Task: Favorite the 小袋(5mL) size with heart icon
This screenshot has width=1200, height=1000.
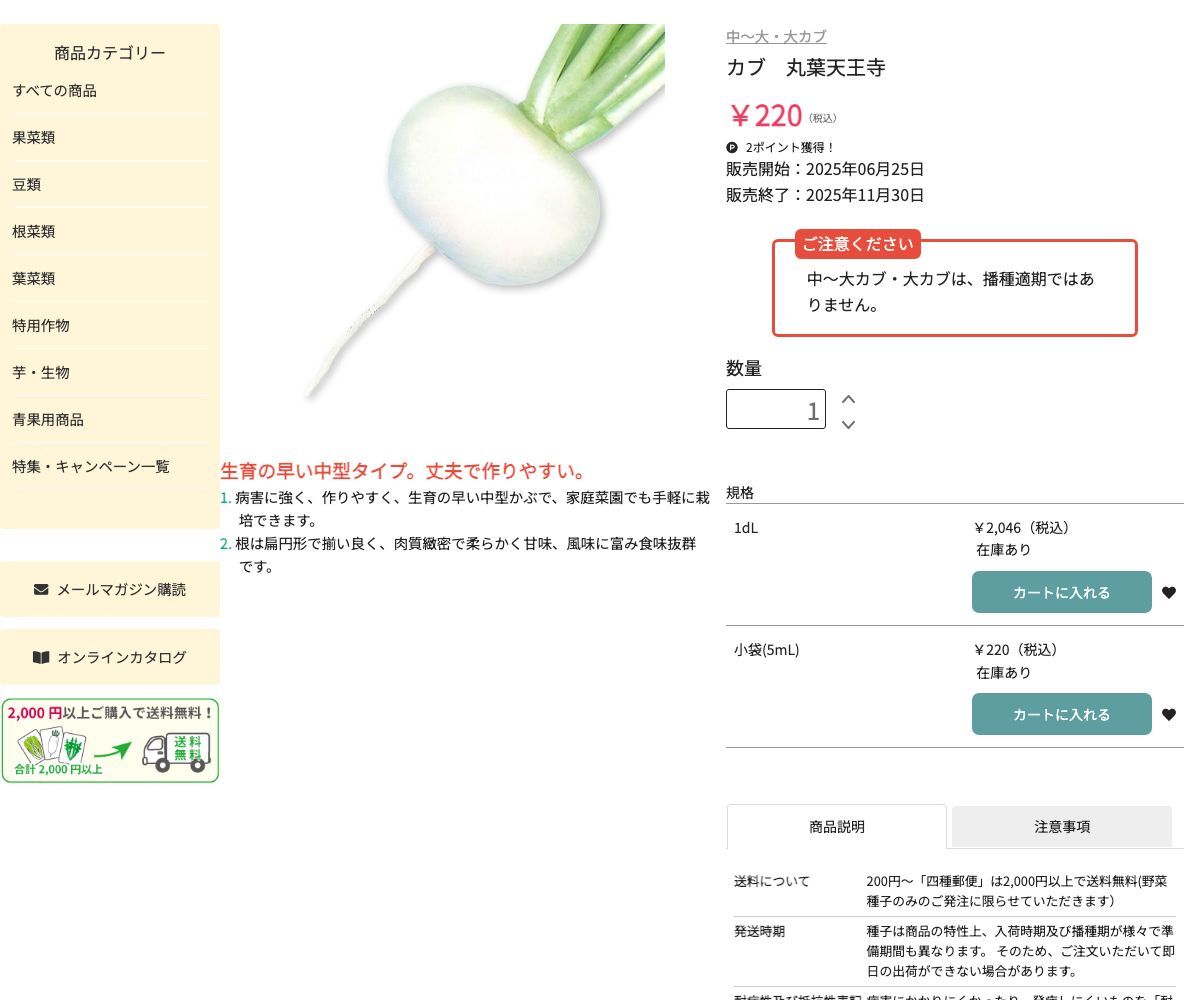Action: click(1169, 715)
